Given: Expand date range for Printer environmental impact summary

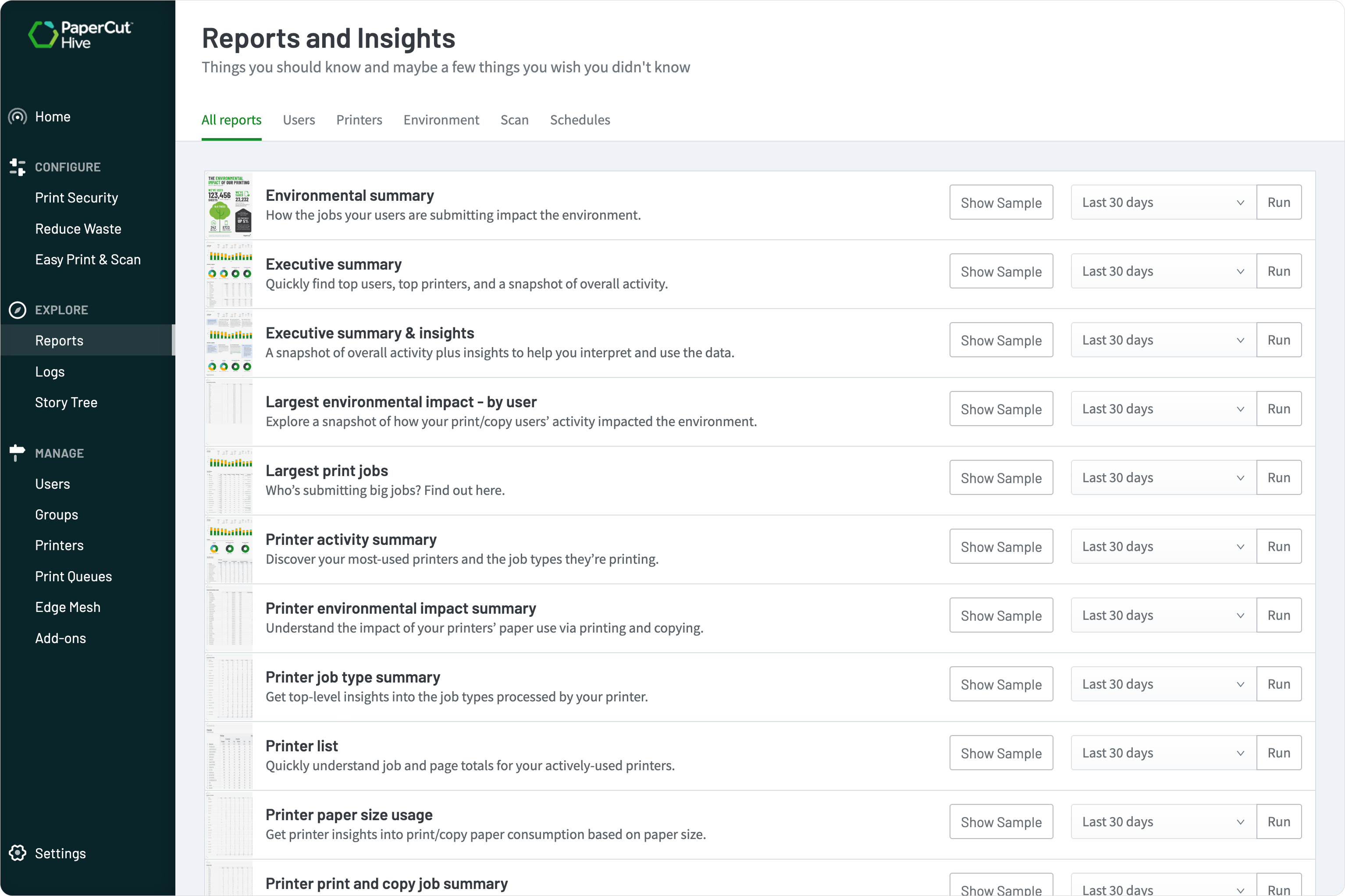Looking at the screenshot, I should pos(1164,615).
